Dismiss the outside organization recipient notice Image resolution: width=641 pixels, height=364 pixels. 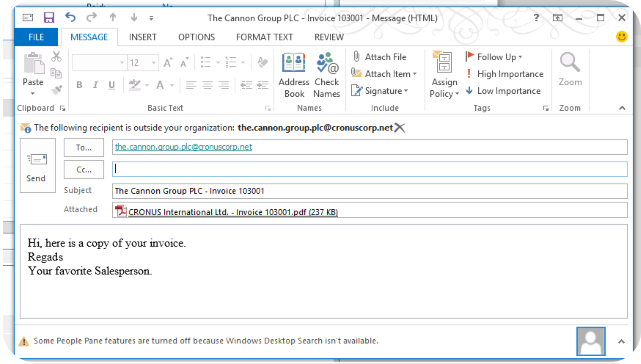400,128
